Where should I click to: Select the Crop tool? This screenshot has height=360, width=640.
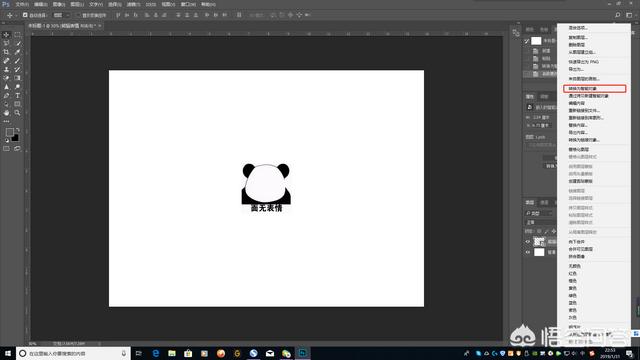click(x=6, y=52)
